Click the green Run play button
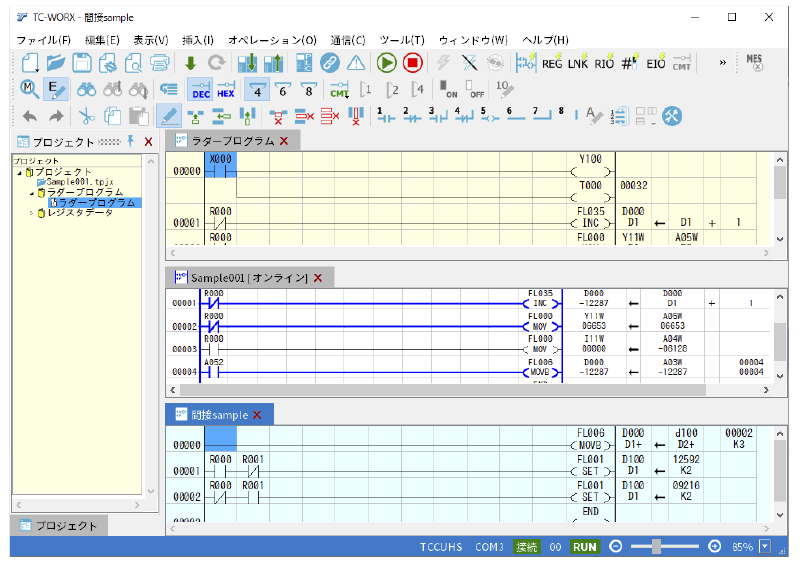This screenshot has height=562, width=800. pos(386,63)
